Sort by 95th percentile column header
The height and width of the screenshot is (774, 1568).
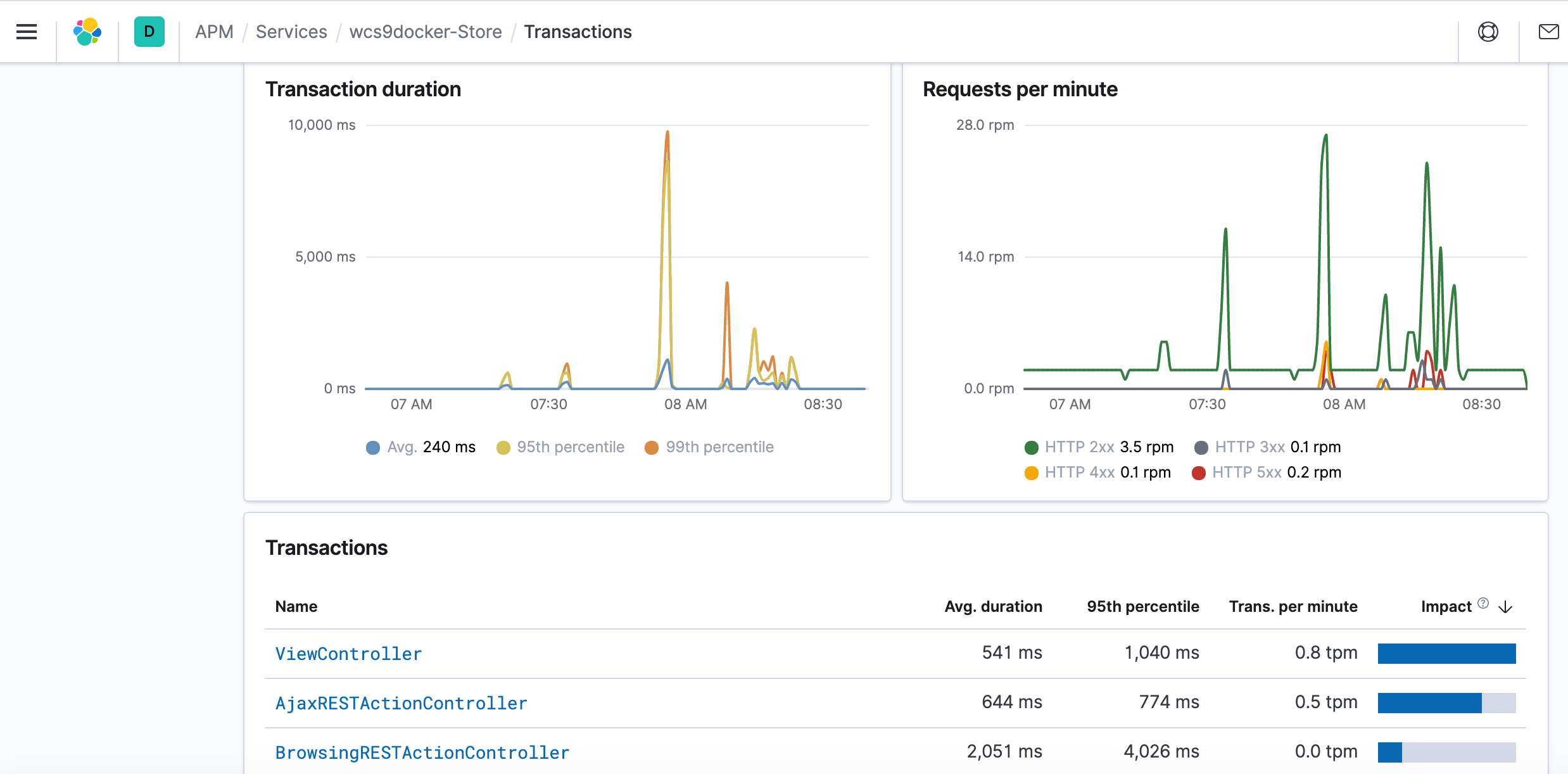(1142, 607)
